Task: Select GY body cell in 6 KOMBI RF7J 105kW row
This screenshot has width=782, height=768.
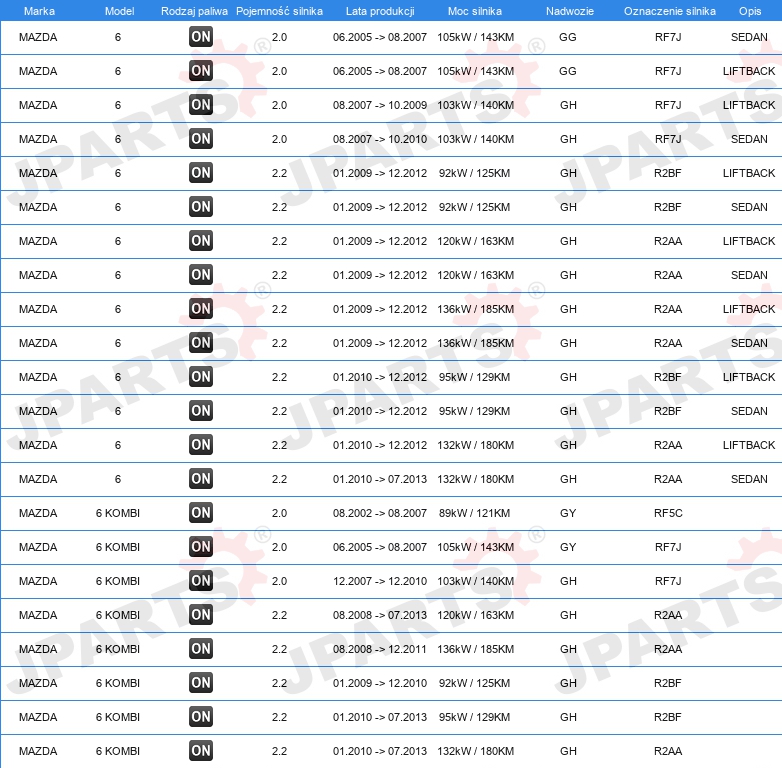Action: (x=568, y=547)
